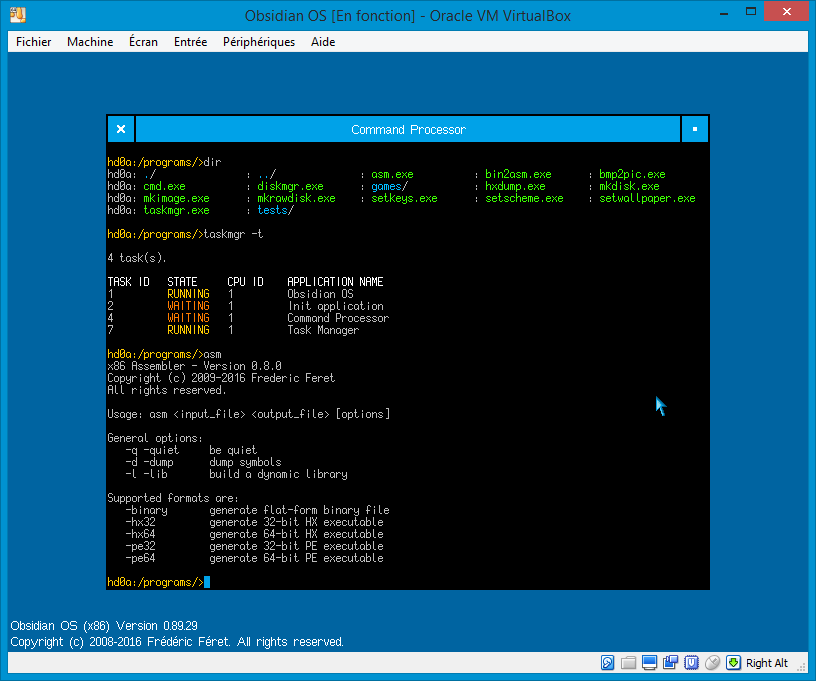Click the WAITING state of Init application row
Image resolution: width=816 pixels, height=681 pixels.
pyautogui.click(x=188, y=306)
